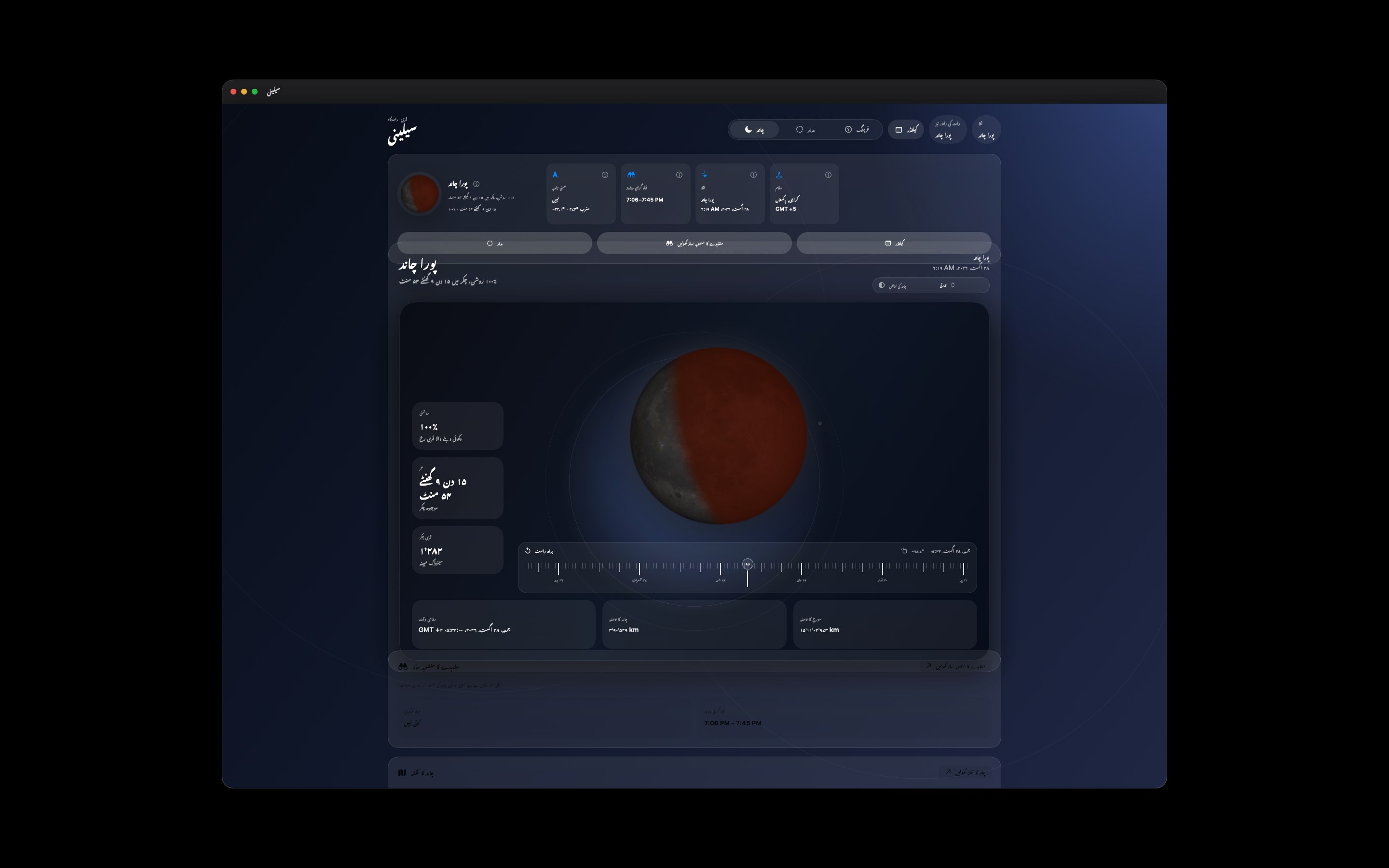Open مشاہدے کا منصوبہ ساز کھولیں link
Screen dimensions: 1389x868
pos(955,666)
